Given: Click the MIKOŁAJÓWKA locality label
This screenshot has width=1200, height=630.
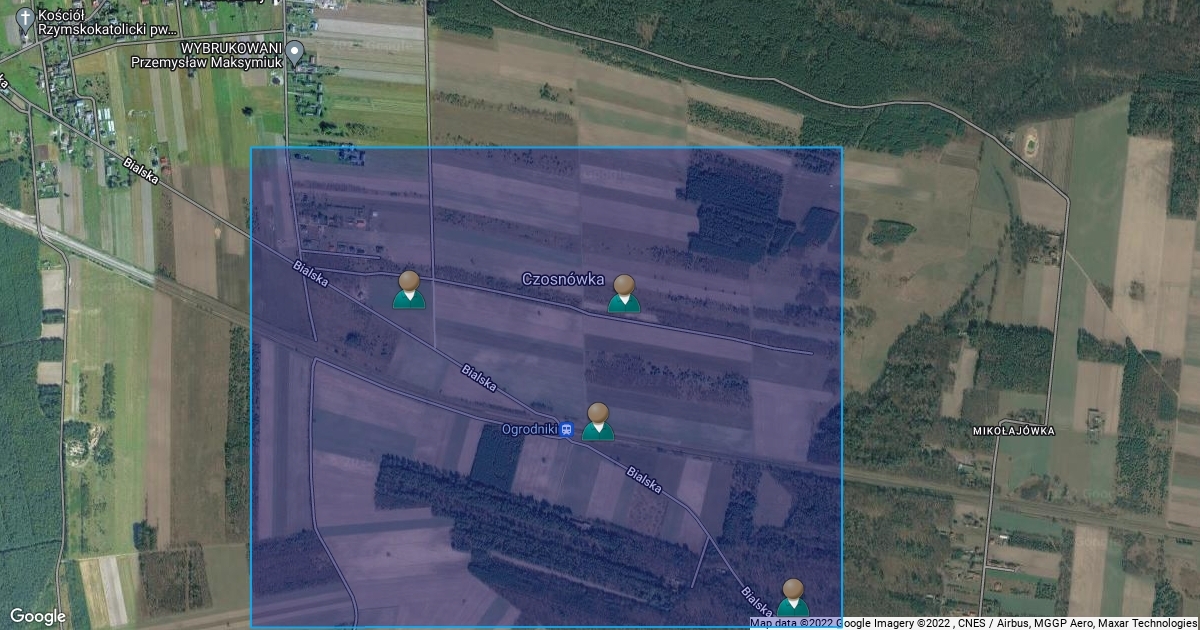Looking at the screenshot, I should click(x=1013, y=431).
